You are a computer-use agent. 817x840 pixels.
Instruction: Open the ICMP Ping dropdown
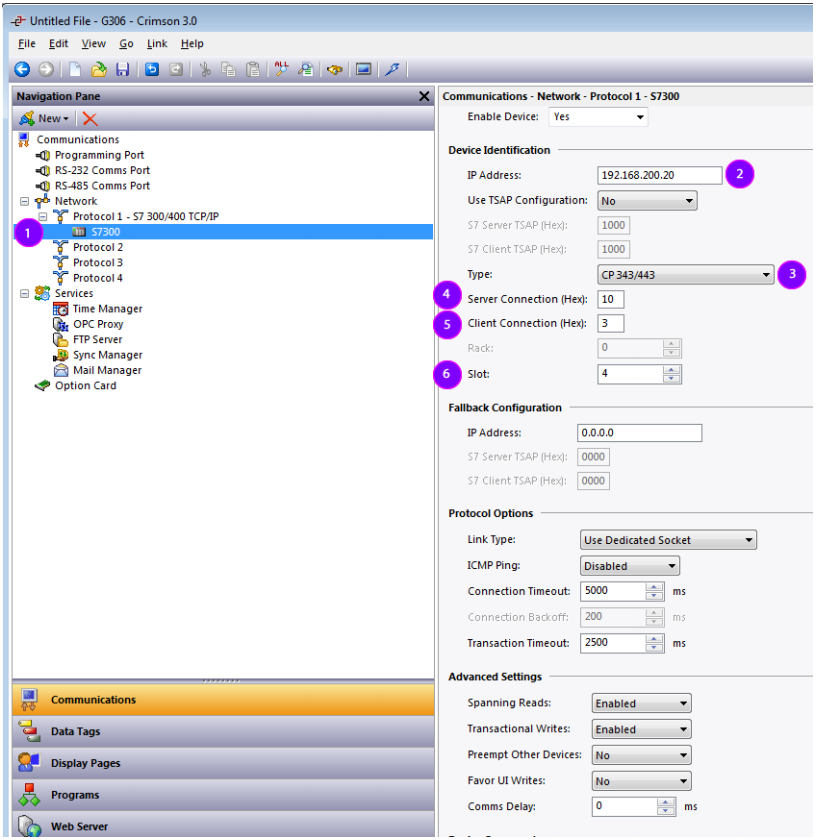coord(629,566)
